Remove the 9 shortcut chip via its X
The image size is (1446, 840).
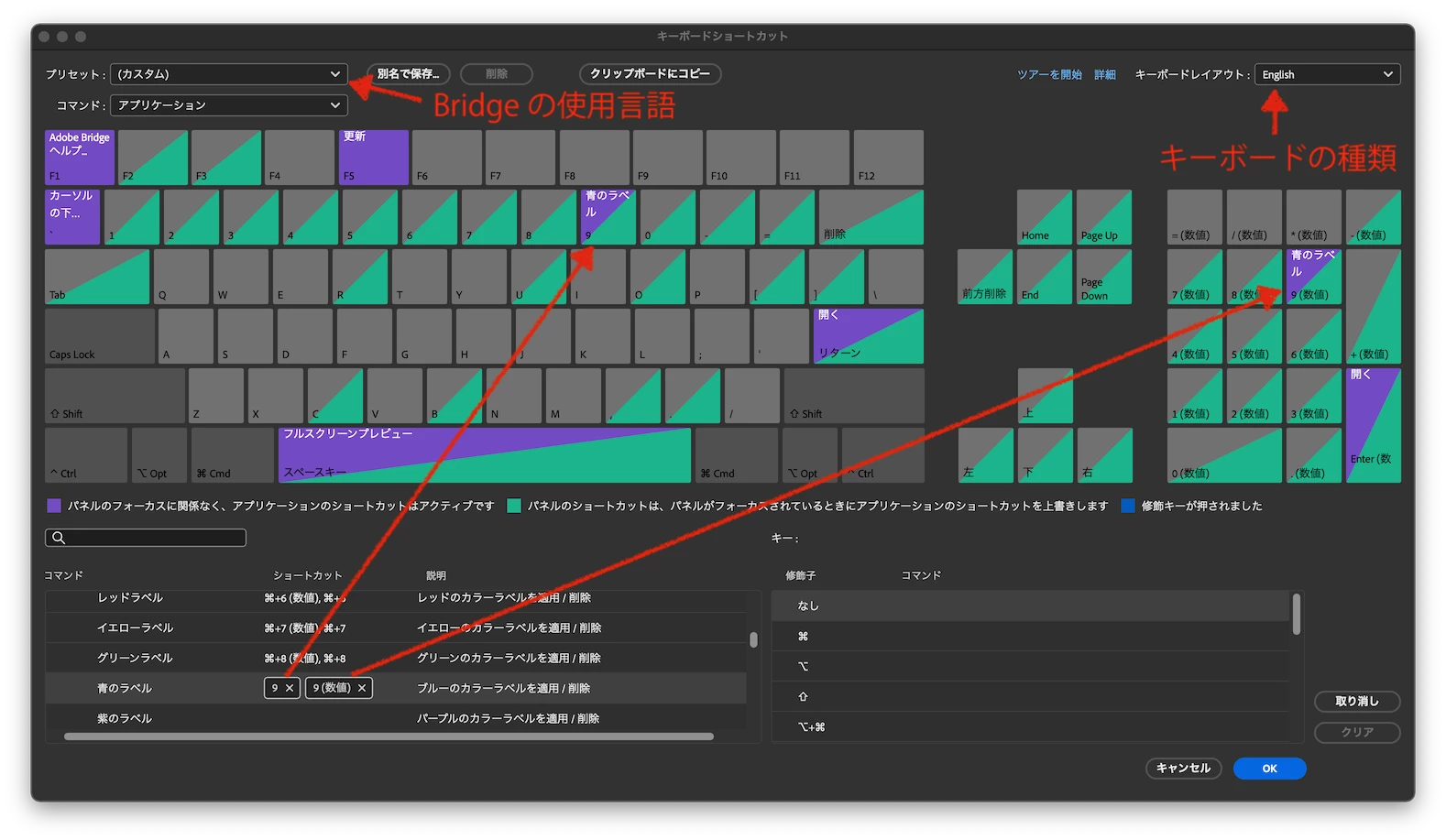coord(290,688)
